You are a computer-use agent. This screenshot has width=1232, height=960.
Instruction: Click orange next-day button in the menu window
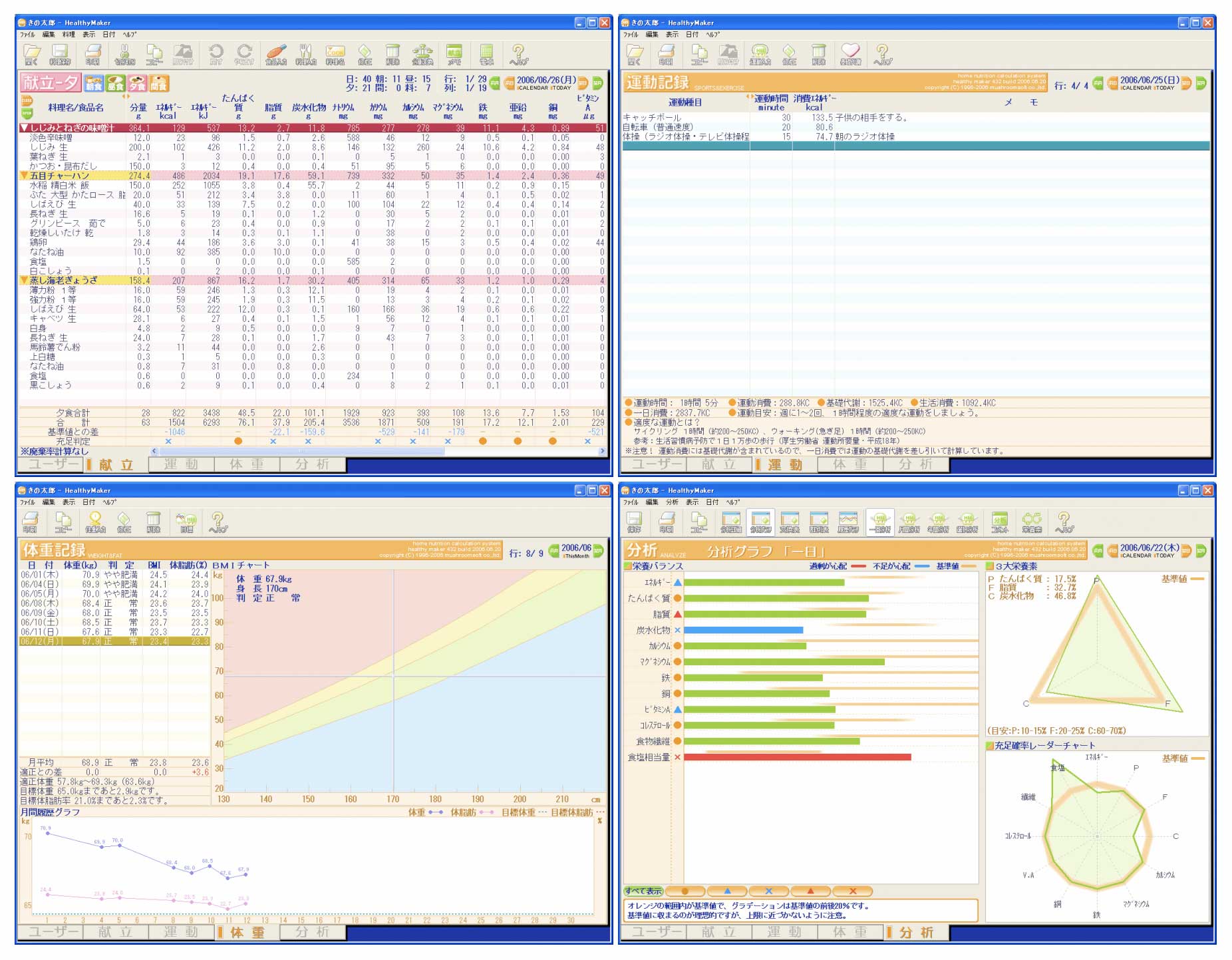click(x=583, y=83)
